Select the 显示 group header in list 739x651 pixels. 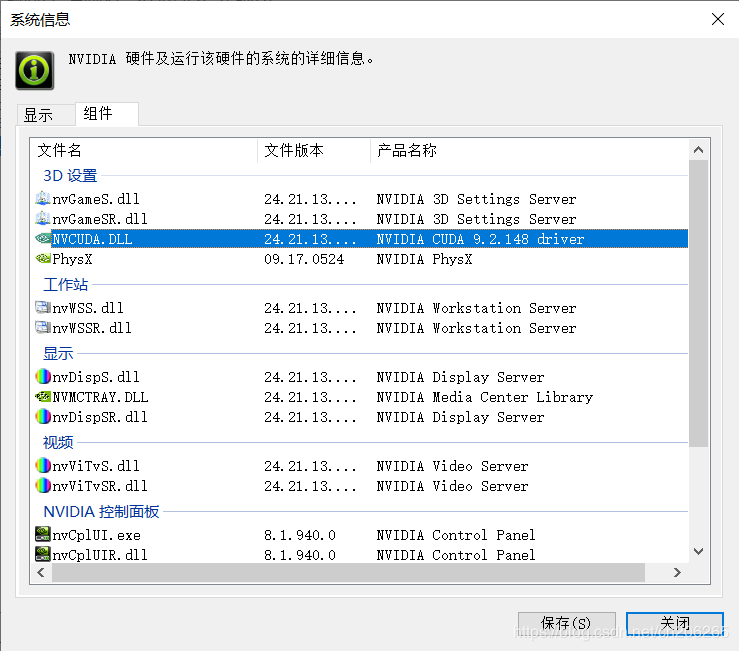click(x=58, y=354)
